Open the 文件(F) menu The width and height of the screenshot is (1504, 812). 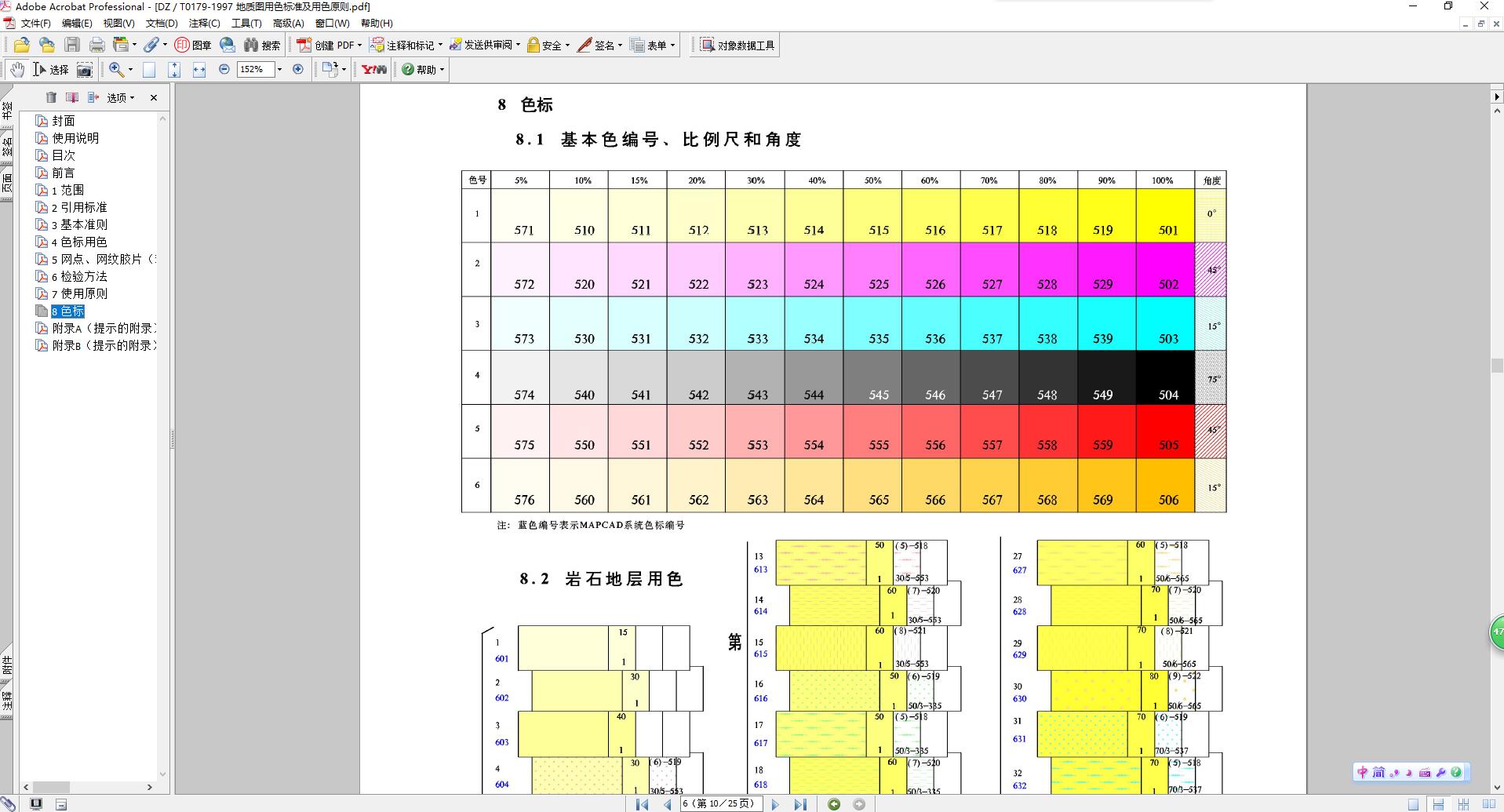pyautogui.click(x=35, y=24)
